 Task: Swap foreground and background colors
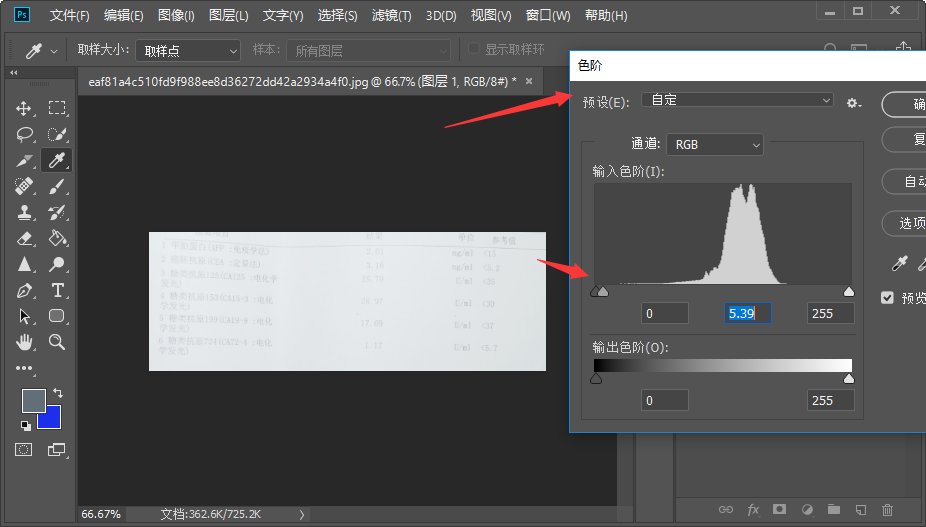click(x=58, y=392)
